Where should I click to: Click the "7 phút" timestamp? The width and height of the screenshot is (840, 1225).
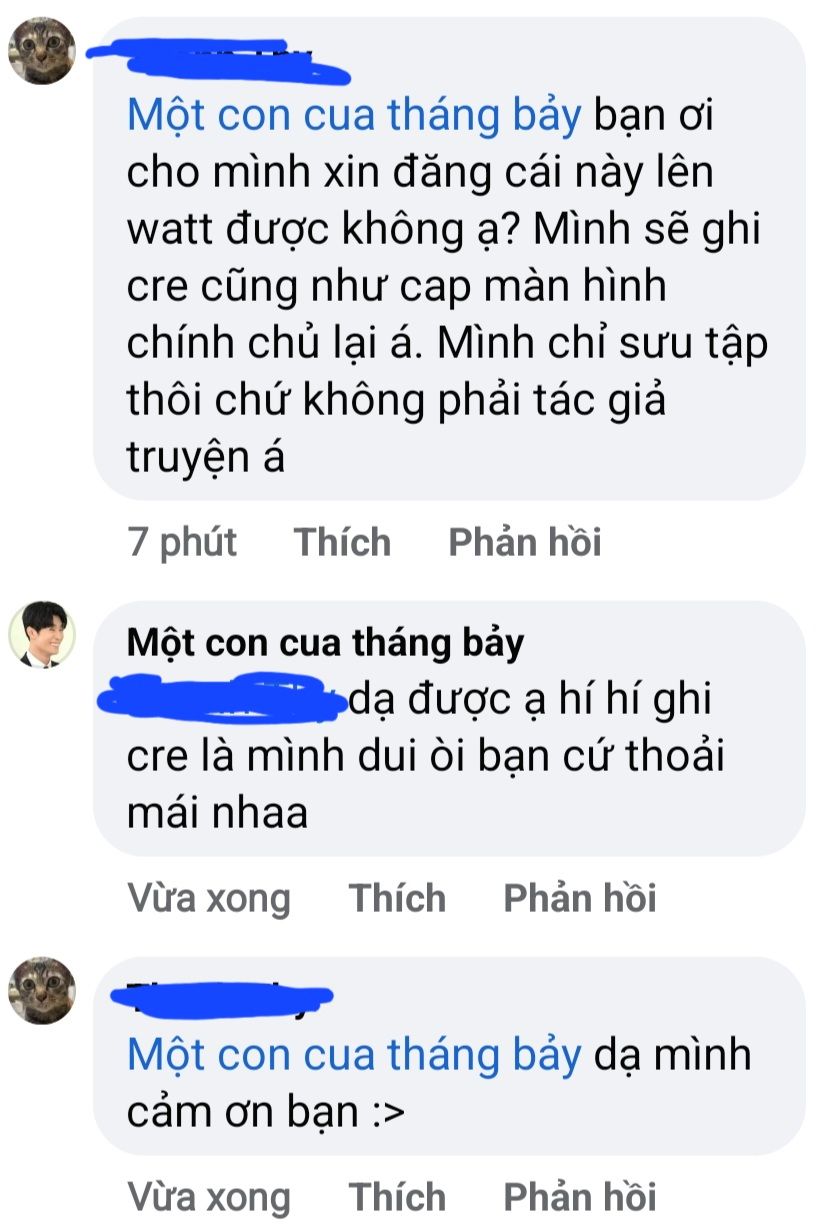click(x=183, y=542)
